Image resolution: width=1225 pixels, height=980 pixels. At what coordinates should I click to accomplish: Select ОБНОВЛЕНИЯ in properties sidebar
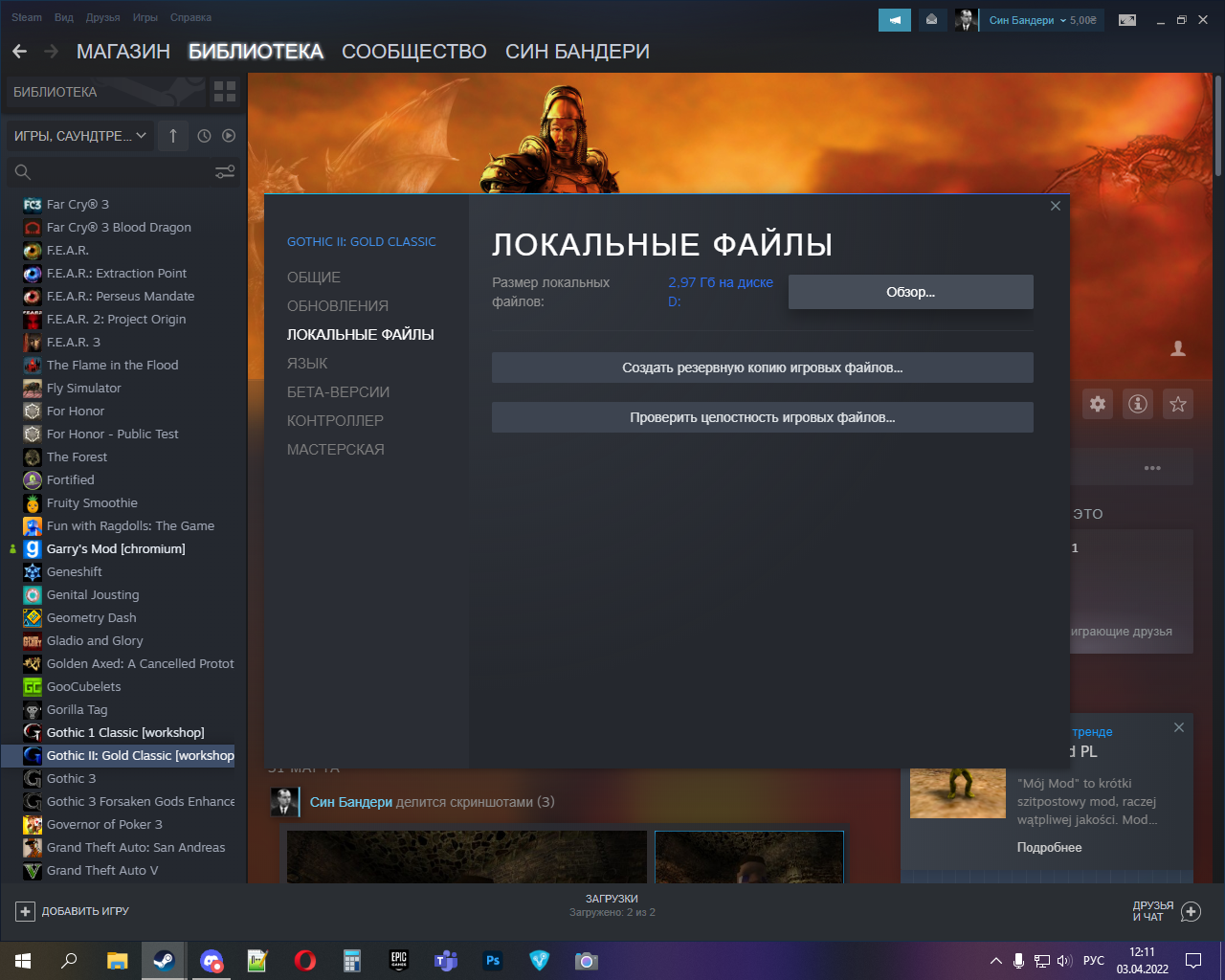click(x=338, y=306)
